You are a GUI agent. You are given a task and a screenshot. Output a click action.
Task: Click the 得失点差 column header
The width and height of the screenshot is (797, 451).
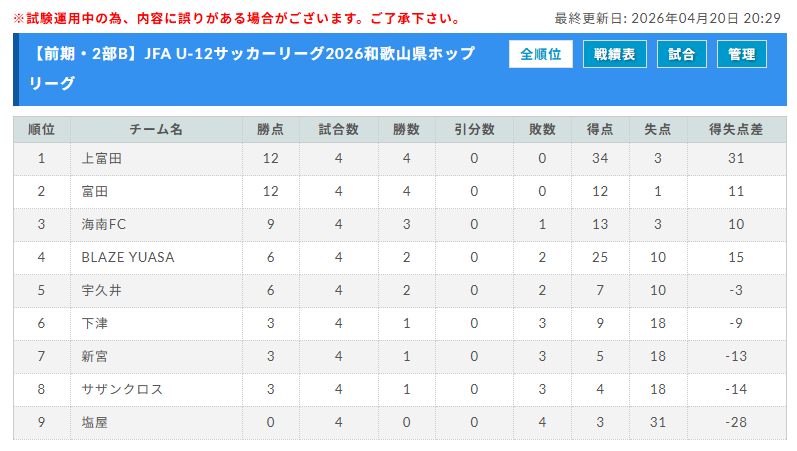(736, 130)
